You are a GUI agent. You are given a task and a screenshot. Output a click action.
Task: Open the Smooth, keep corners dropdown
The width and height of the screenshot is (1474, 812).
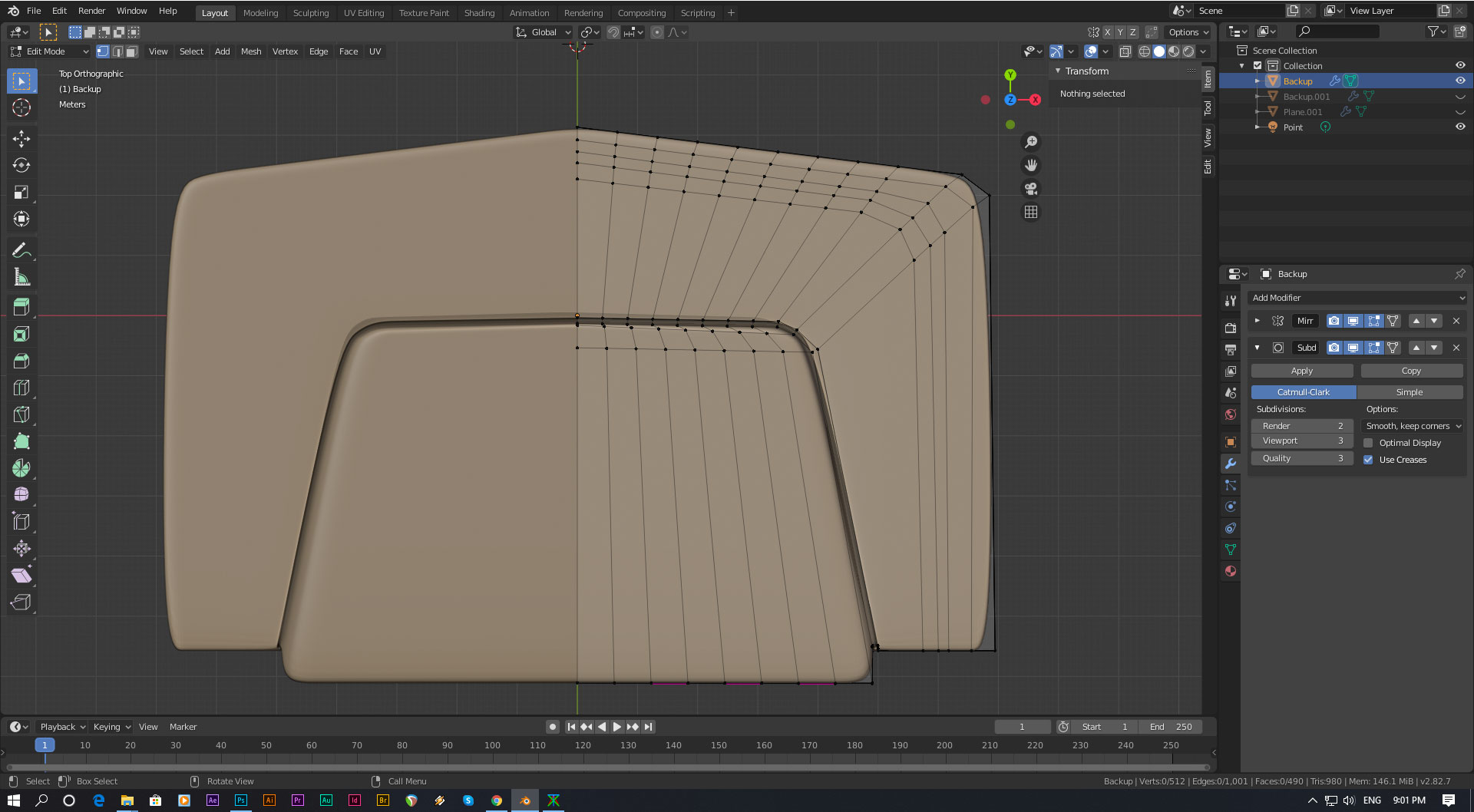(1413, 426)
